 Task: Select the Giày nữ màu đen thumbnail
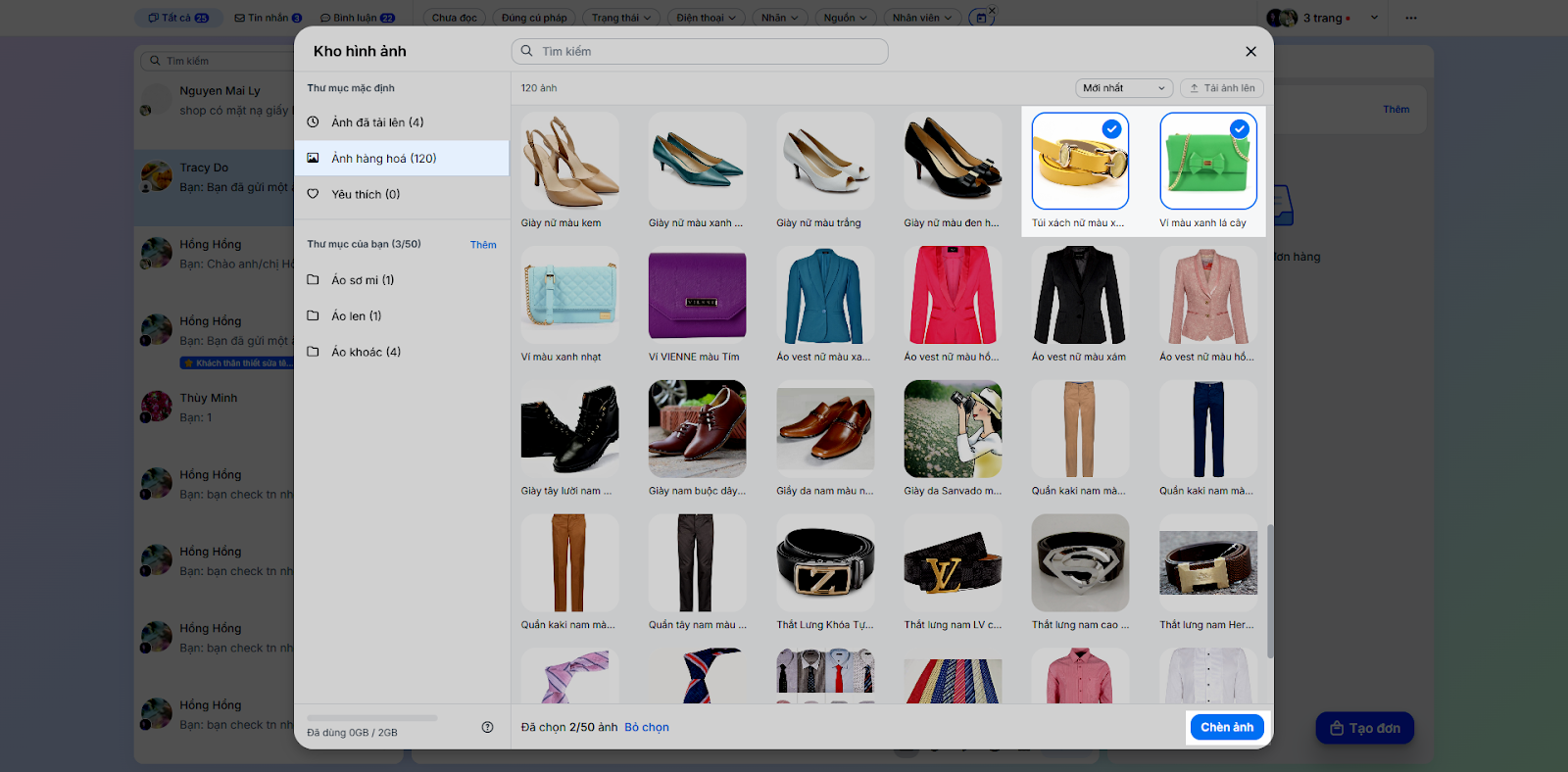[x=953, y=161]
